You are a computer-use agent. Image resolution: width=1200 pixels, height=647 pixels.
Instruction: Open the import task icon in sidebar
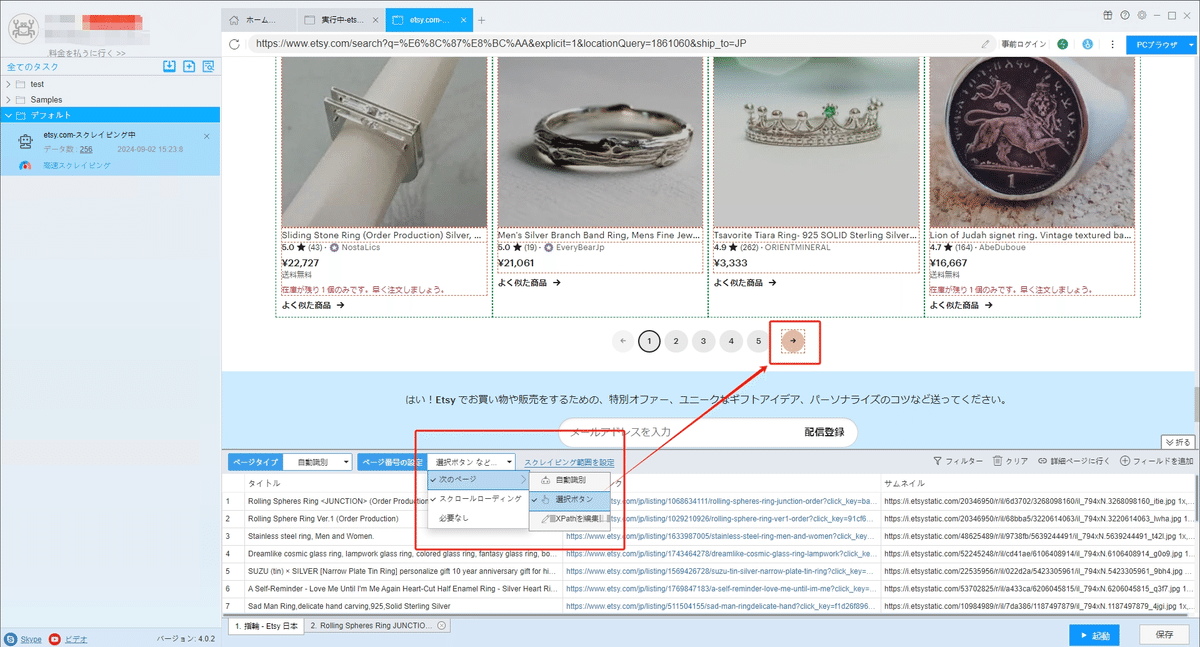pyautogui.click(x=170, y=67)
